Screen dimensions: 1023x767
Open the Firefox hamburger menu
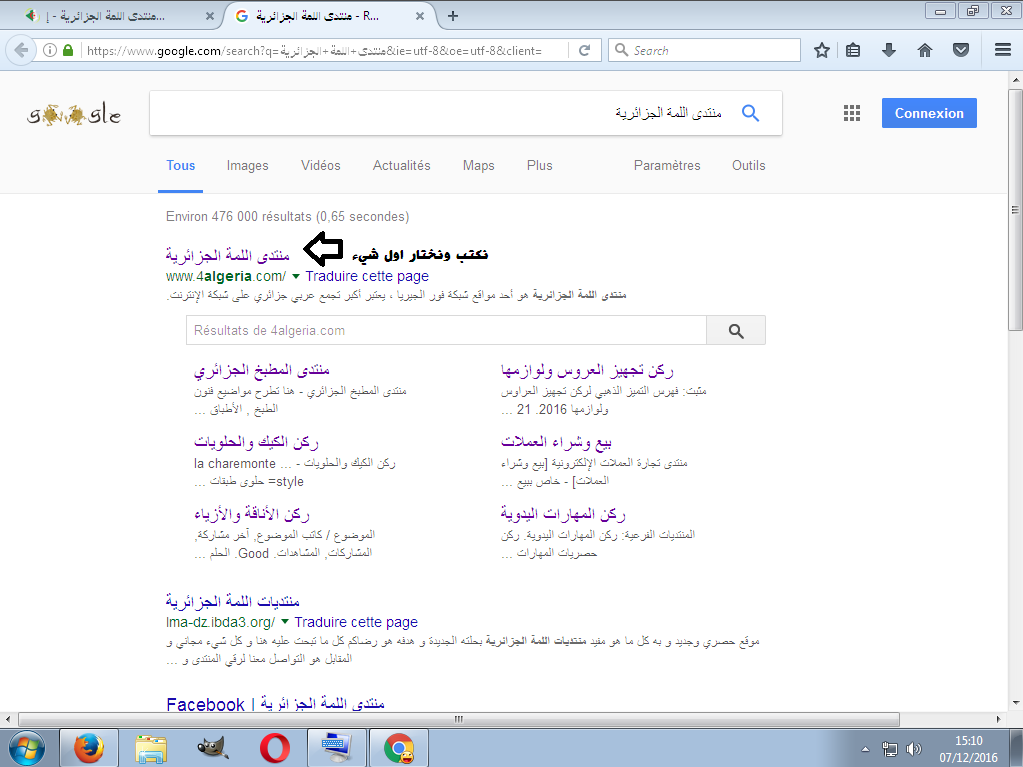(1002, 50)
